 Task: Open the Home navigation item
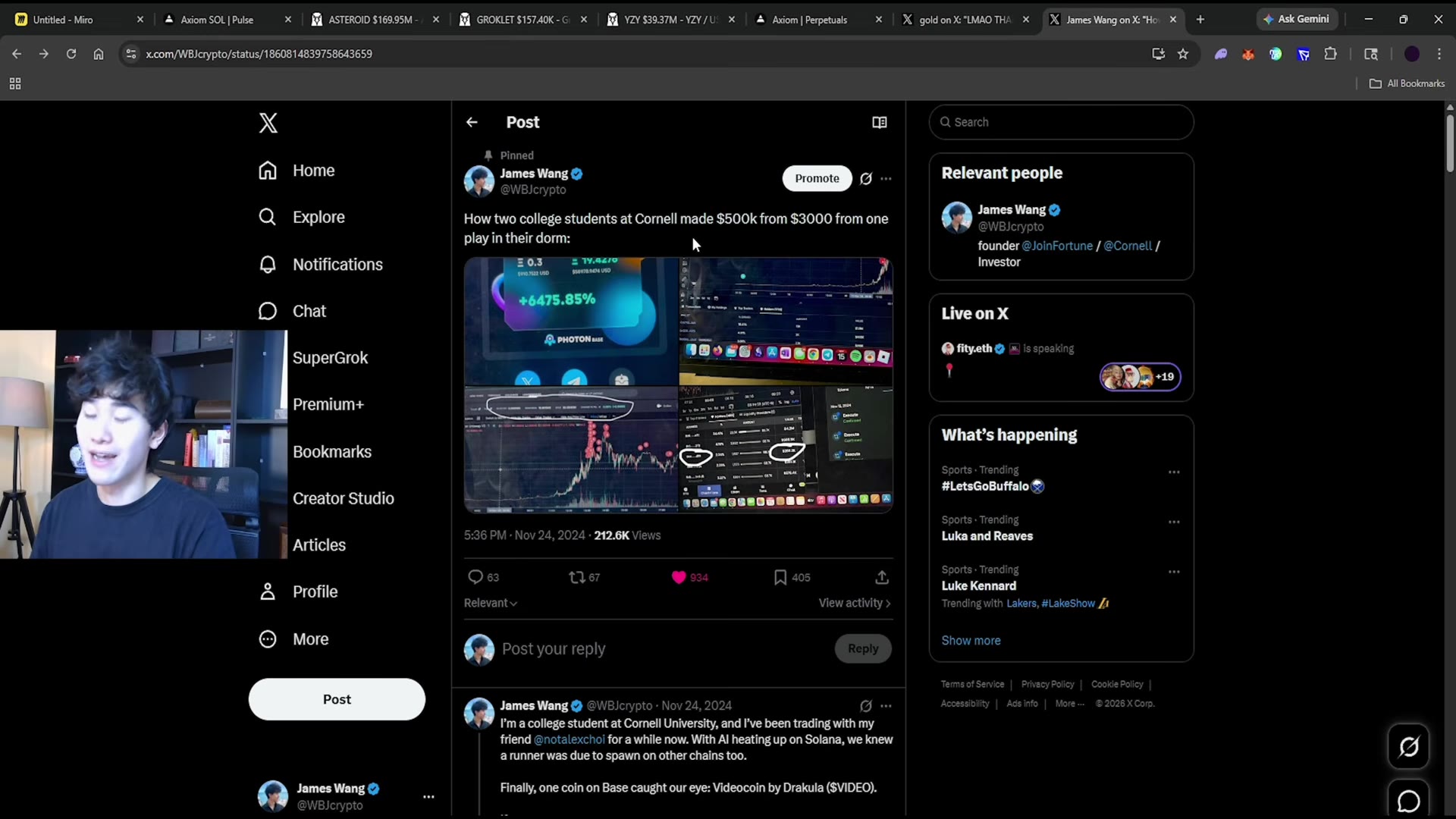click(297, 171)
